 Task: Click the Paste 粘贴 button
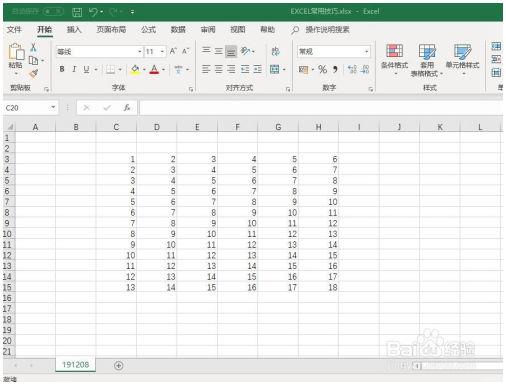(x=16, y=59)
